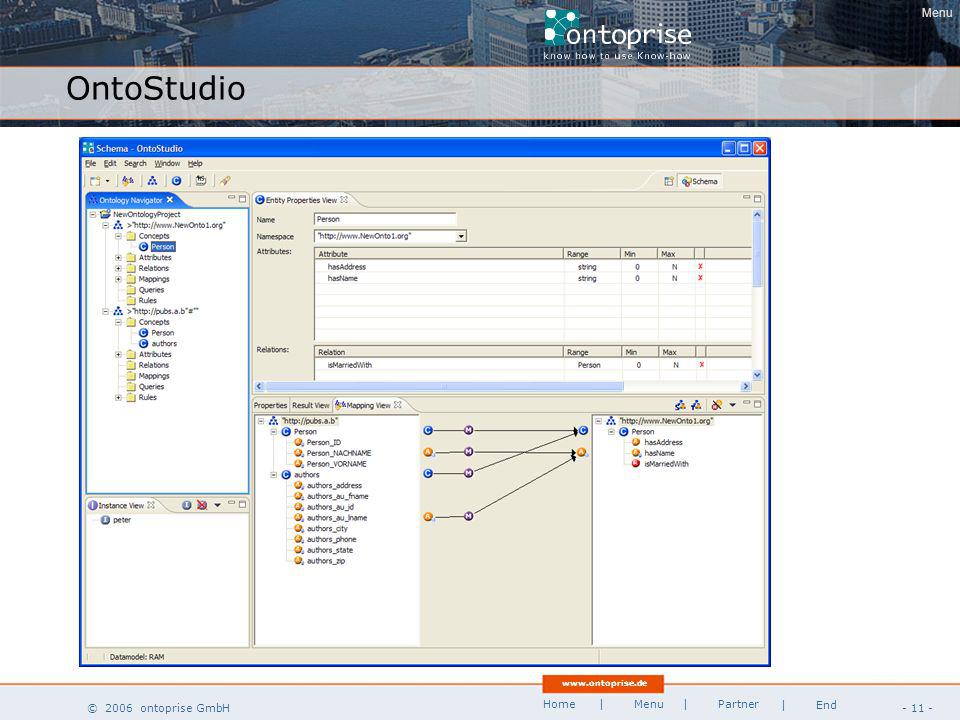Click crossed-out instance icon in Instance View
960x720 pixels.
[201, 505]
